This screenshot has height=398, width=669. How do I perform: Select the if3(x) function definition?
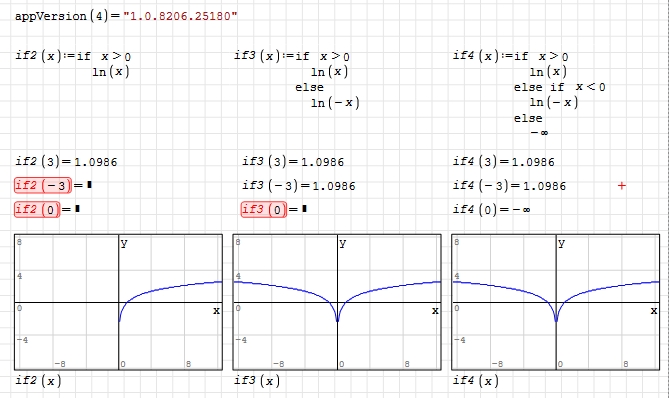point(297,80)
